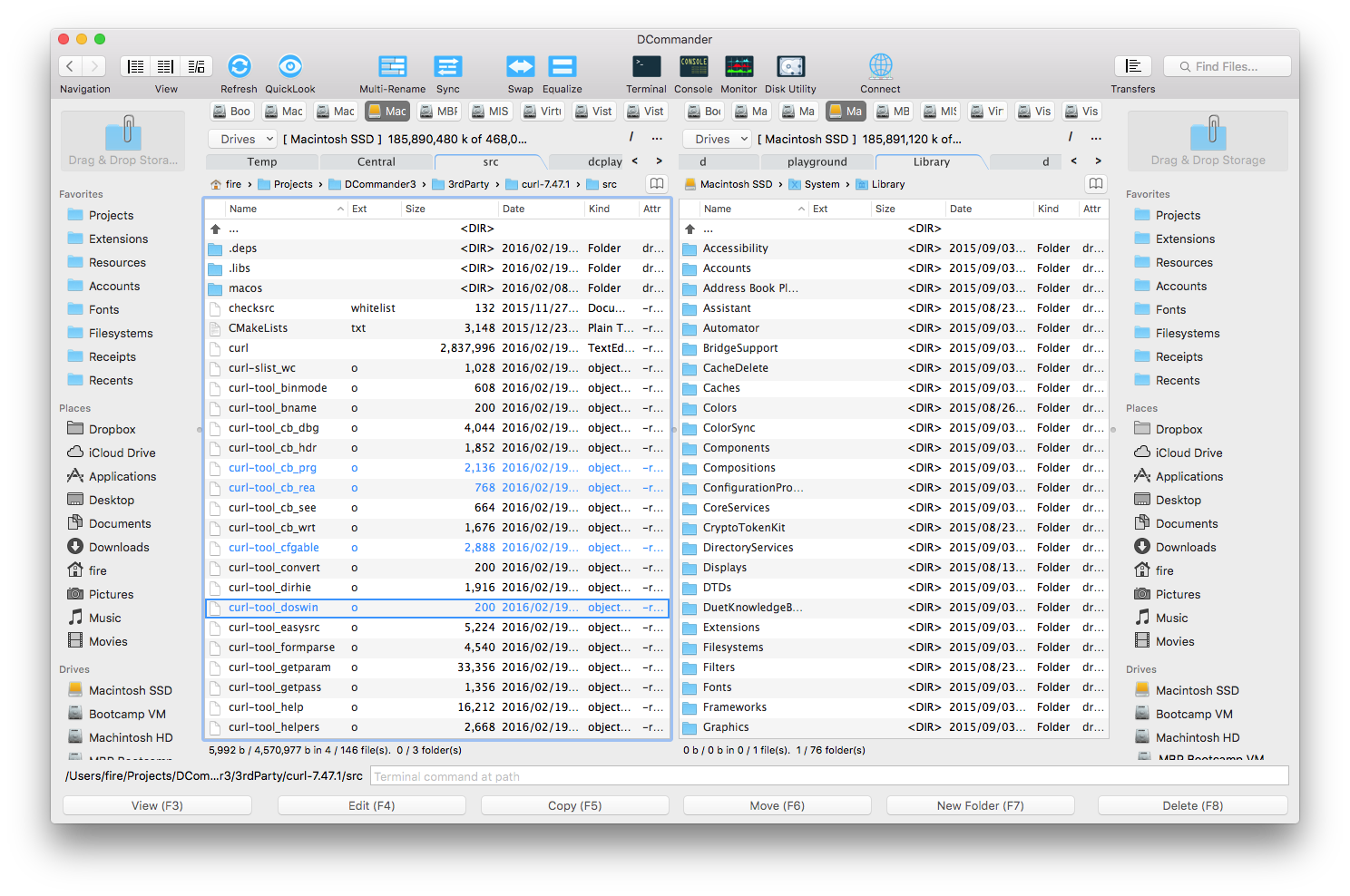1350x896 pixels.
Task: Select left panel src tab
Action: click(x=491, y=162)
